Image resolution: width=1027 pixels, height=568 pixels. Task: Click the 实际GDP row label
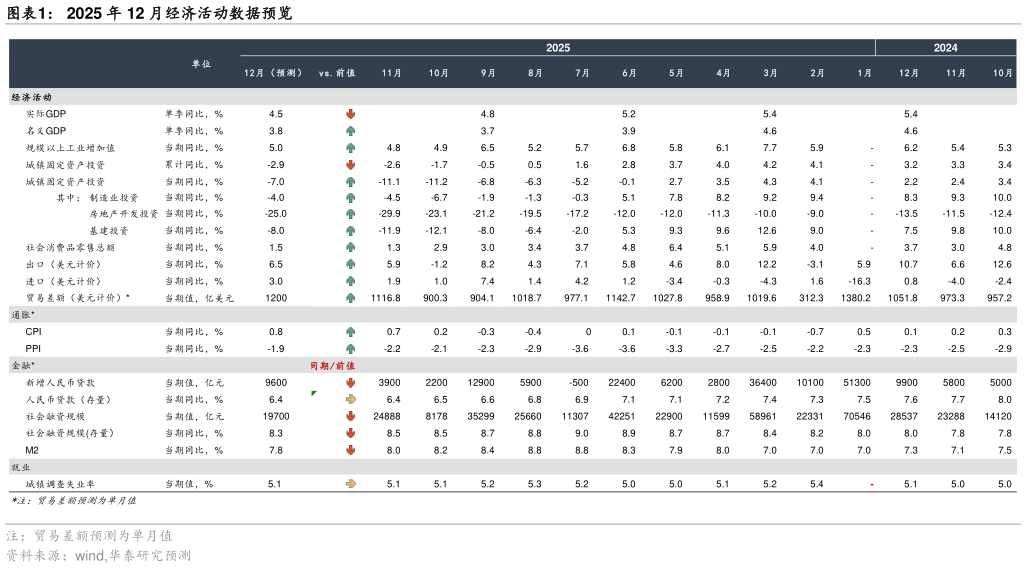point(46,114)
